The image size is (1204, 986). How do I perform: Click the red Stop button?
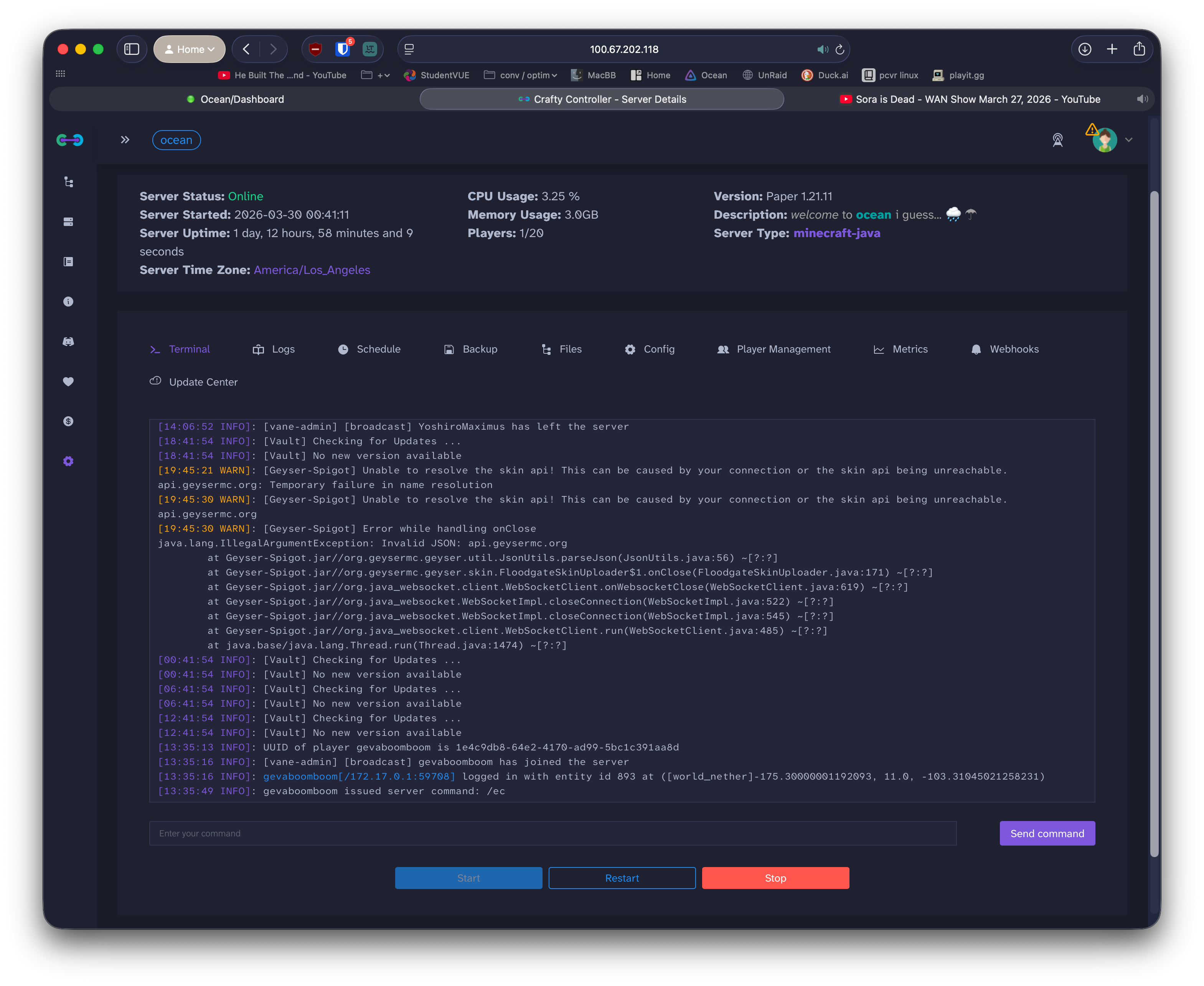click(775, 878)
